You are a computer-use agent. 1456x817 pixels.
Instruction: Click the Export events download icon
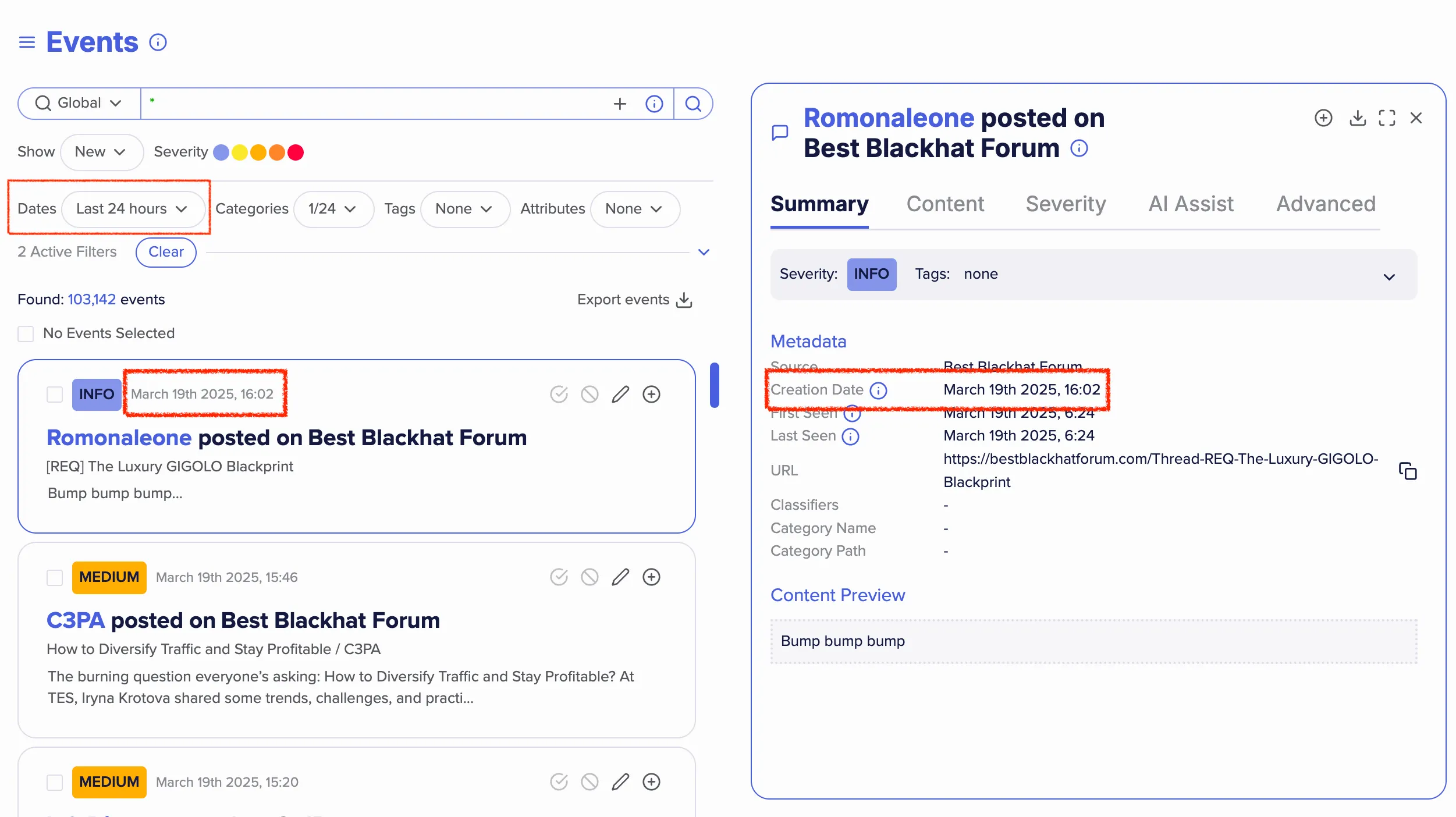(684, 300)
